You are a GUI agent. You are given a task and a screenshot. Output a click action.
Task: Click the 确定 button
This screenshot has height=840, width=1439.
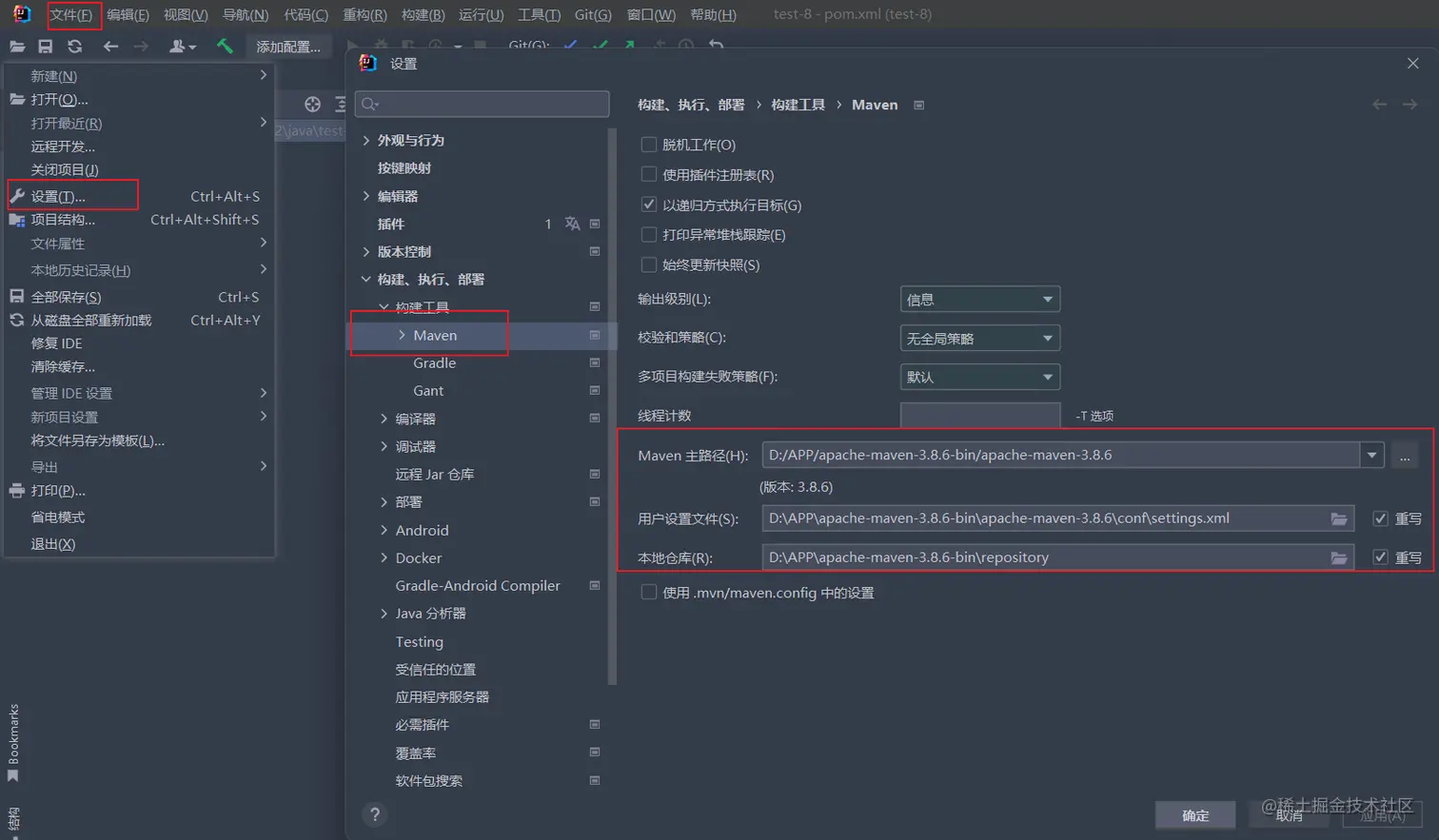1195,815
